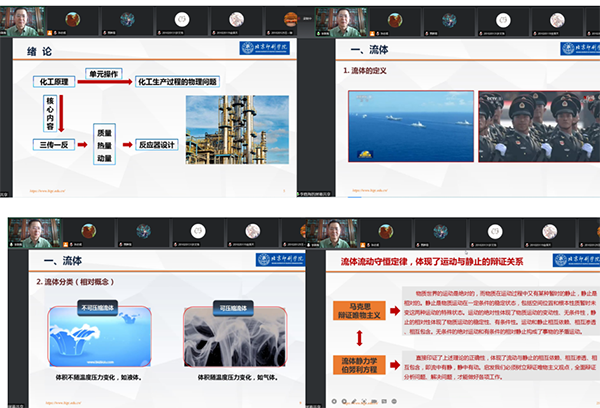
Task: Click the 三传一反 box
Action: pyautogui.click(x=57, y=145)
